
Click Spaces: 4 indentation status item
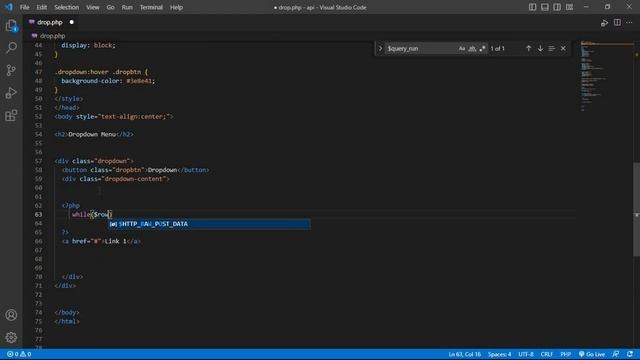click(499, 354)
